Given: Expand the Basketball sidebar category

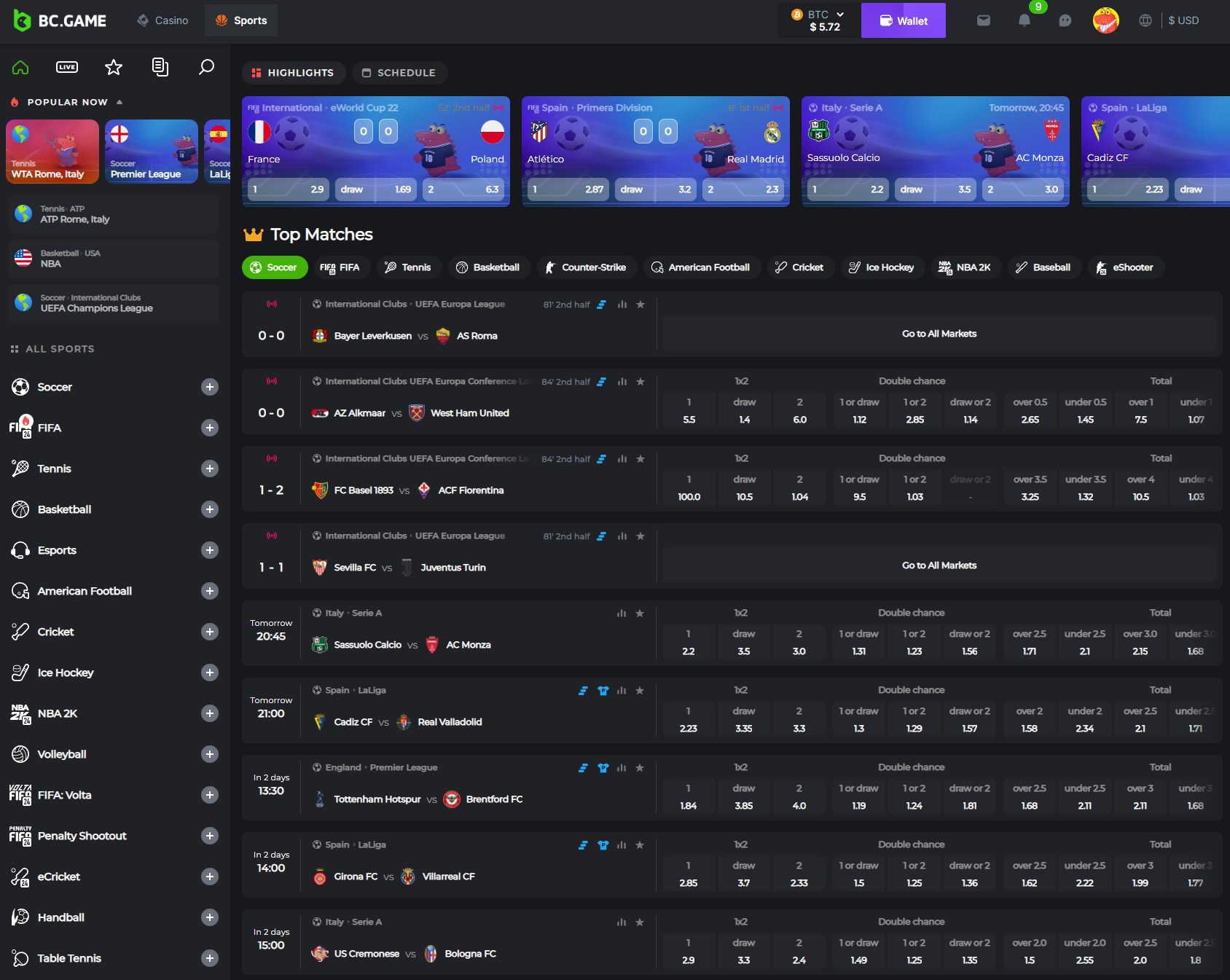Looking at the screenshot, I should click(x=210, y=509).
